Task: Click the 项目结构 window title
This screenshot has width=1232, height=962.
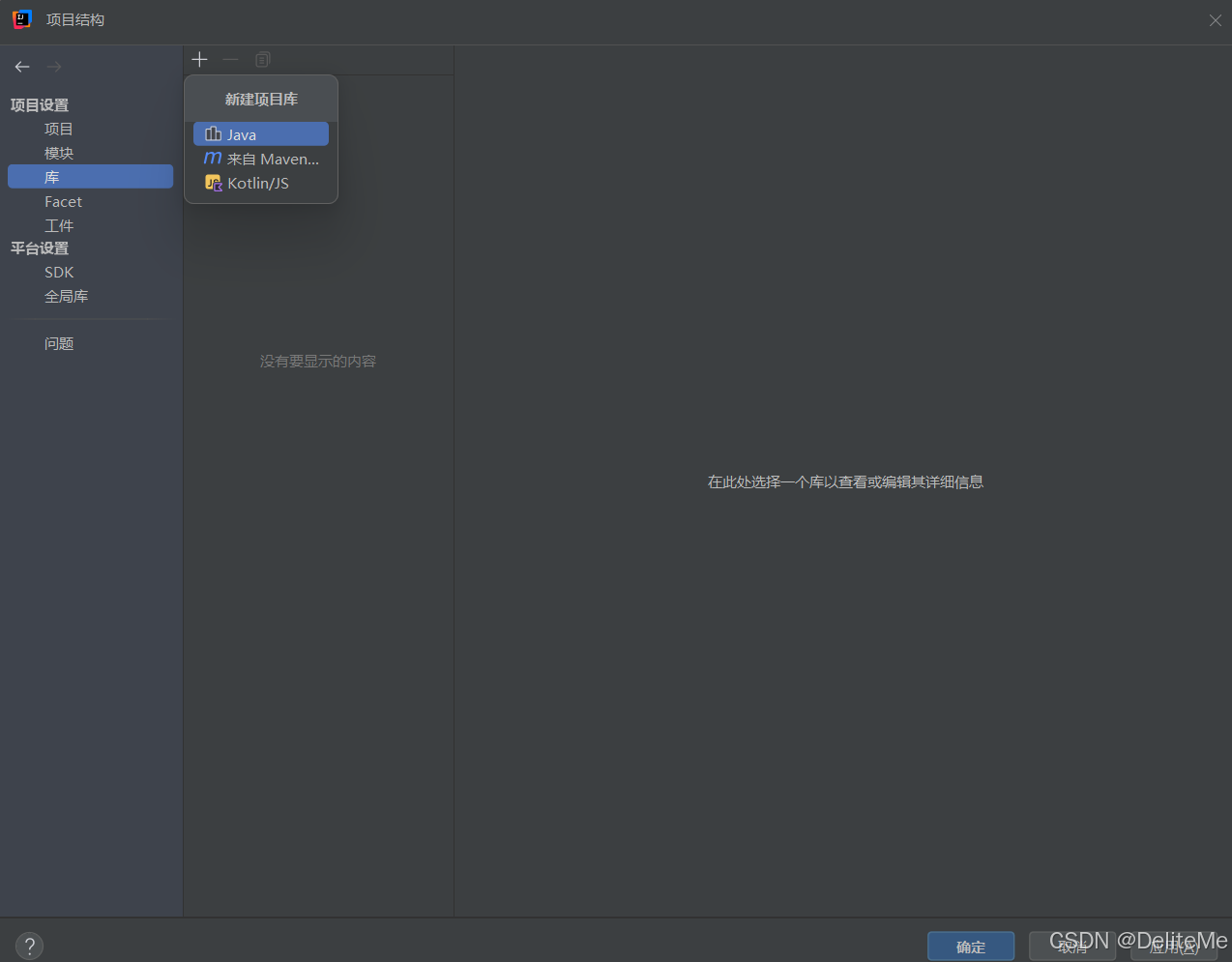Action: click(75, 20)
